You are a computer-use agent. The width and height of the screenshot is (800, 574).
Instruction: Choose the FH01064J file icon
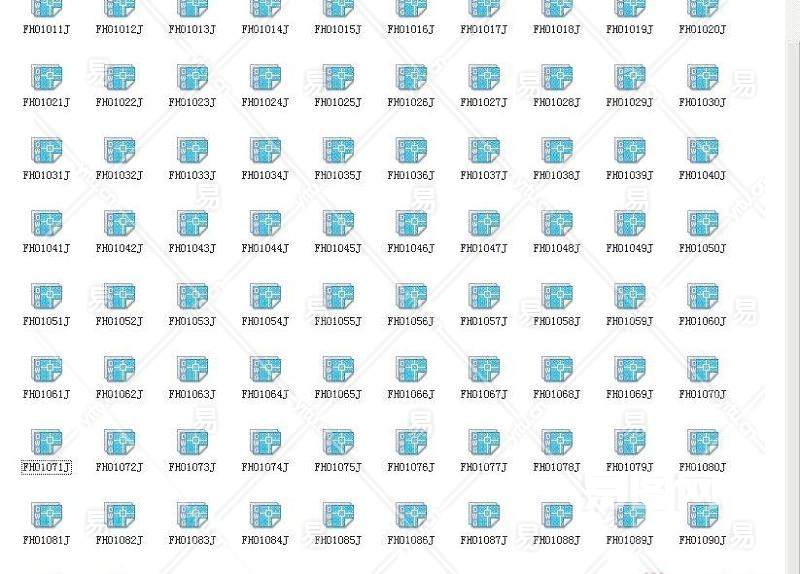265,369
